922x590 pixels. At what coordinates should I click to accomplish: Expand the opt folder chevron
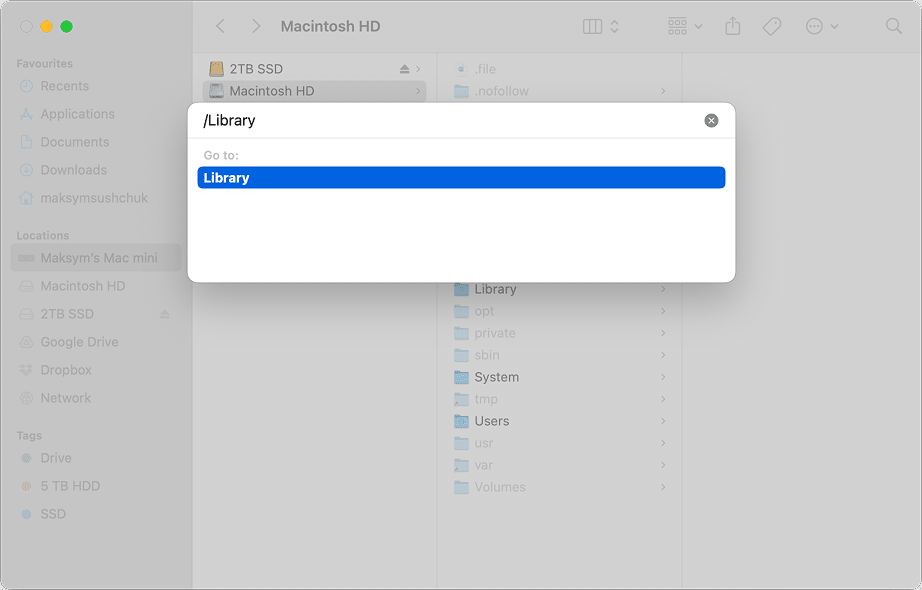pyautogui.click(x=663, y=311)
